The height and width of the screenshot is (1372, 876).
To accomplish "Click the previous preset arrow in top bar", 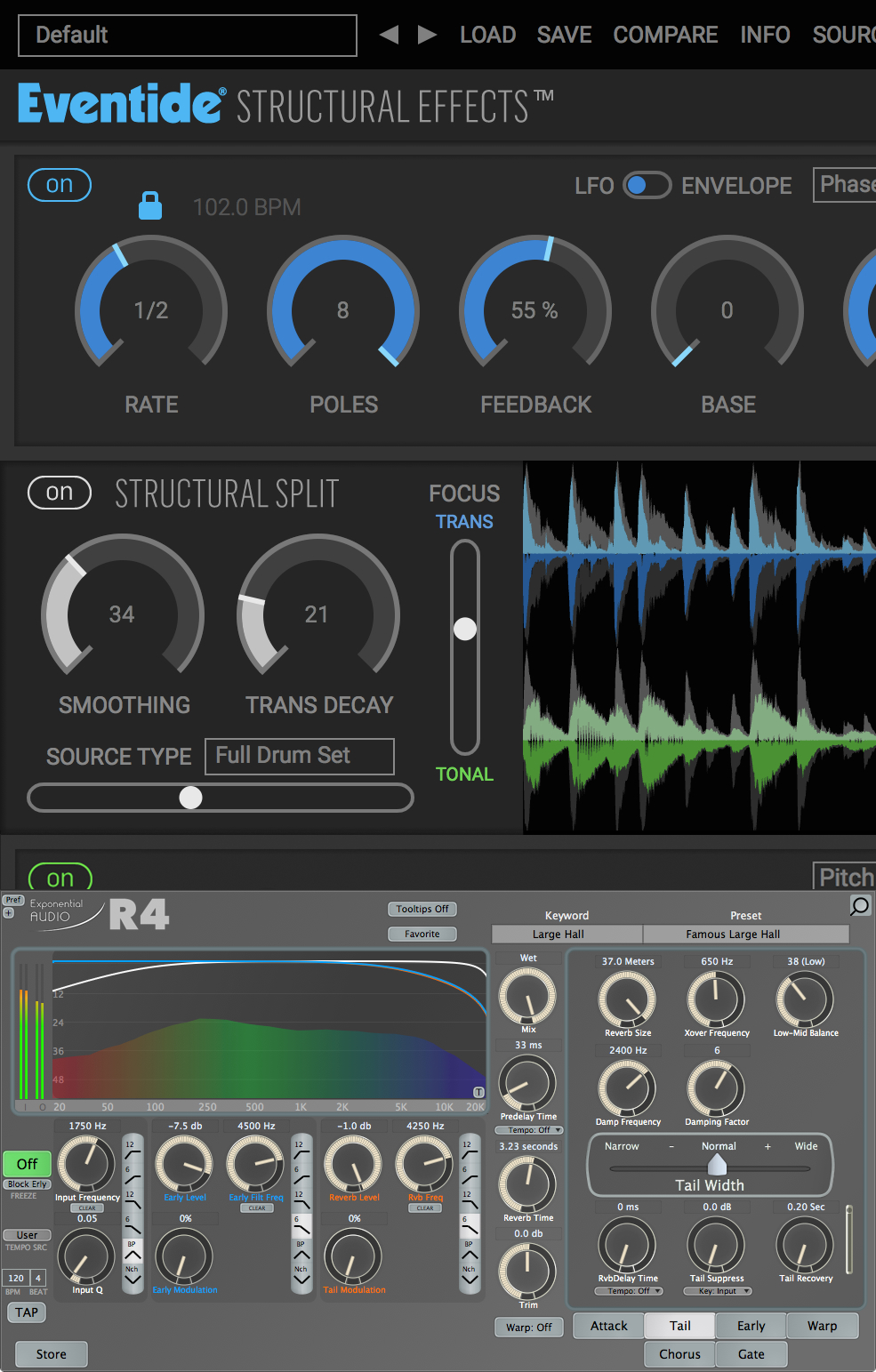I will tap(389, 35).
